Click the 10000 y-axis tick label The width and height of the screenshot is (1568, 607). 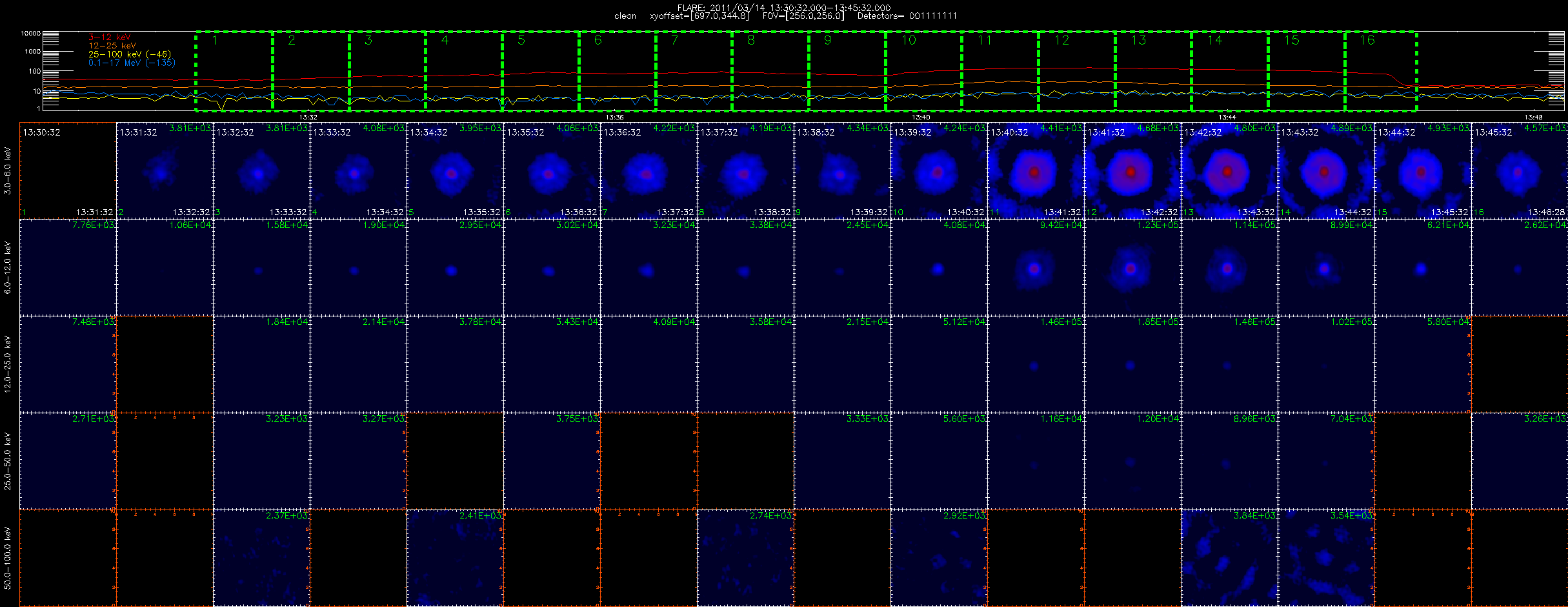pos(30,33)
